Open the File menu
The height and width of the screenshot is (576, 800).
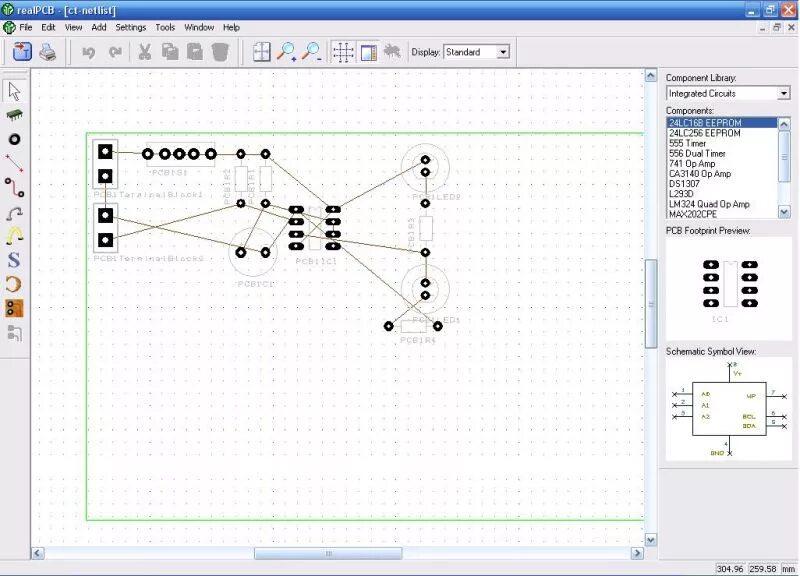pos(26,28)
